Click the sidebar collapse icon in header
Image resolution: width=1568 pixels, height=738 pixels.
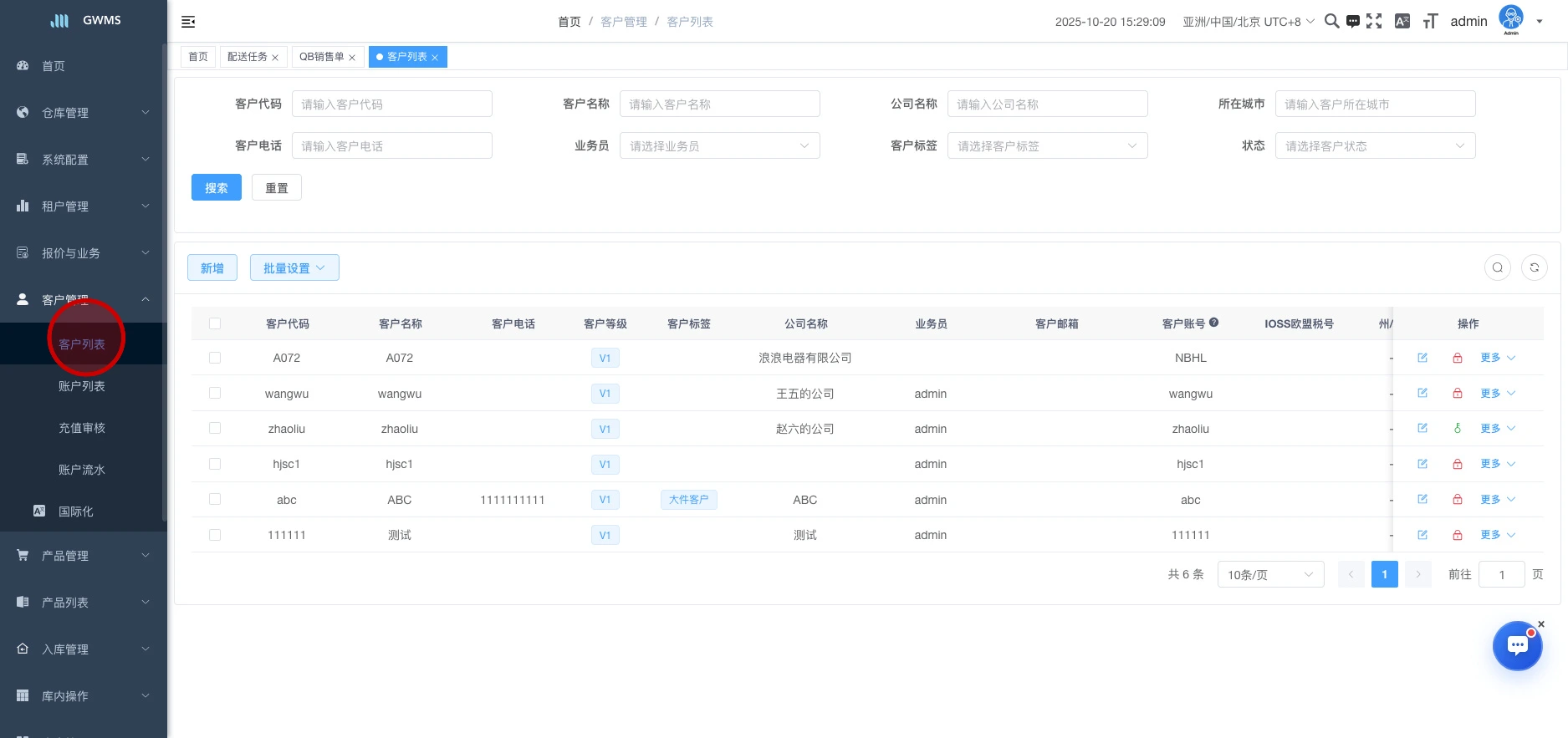click(188, 22)
